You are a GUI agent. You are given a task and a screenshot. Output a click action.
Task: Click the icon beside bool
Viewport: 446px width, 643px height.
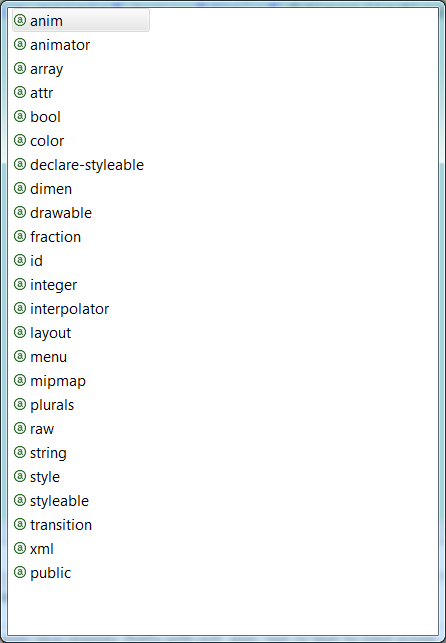pyautogui.click(x=20, y=116)
